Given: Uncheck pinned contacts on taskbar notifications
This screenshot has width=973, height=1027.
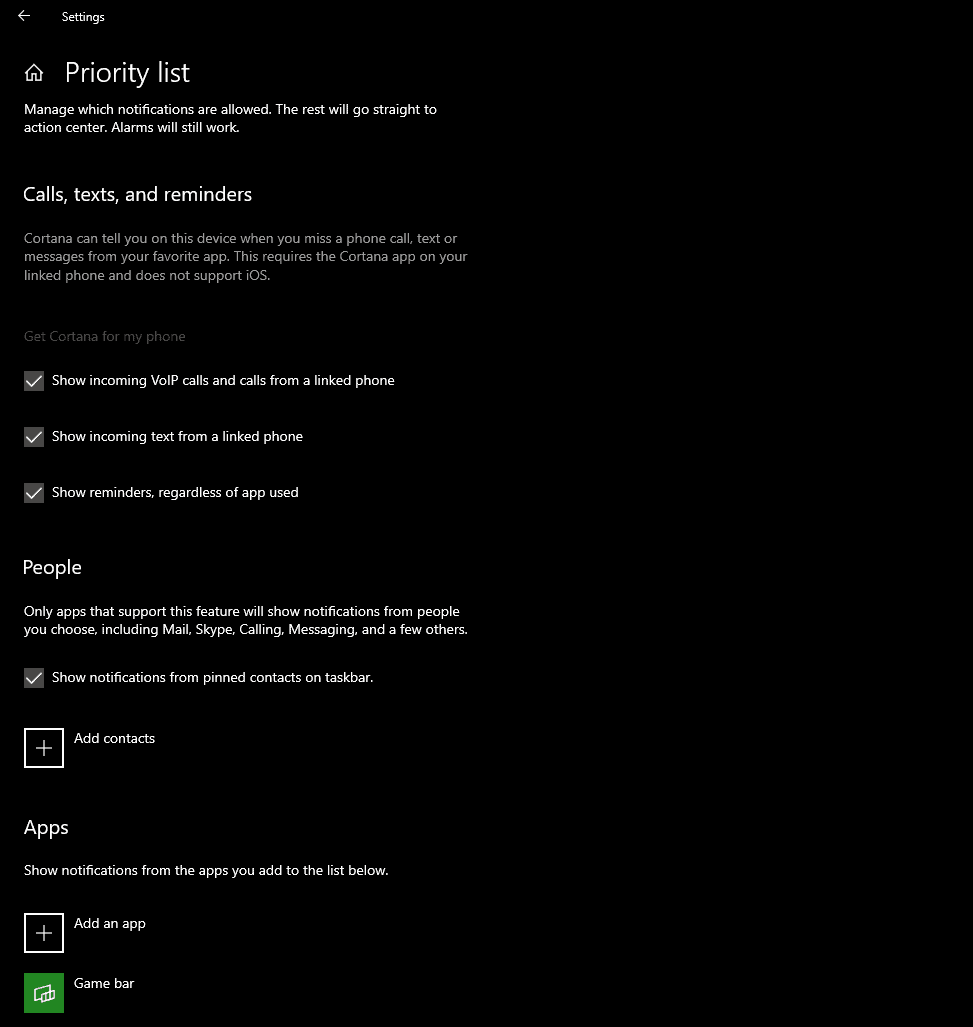Looking at the screenshot, I should click(x=34, y=678).
